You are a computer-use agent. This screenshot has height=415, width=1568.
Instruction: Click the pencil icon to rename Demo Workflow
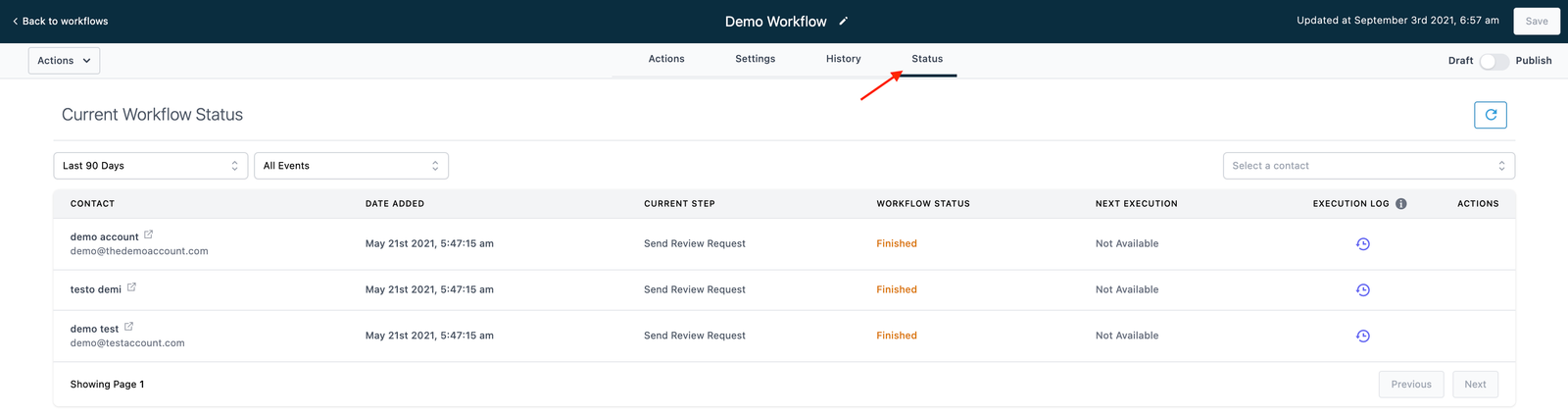click(x=844, y=21)
